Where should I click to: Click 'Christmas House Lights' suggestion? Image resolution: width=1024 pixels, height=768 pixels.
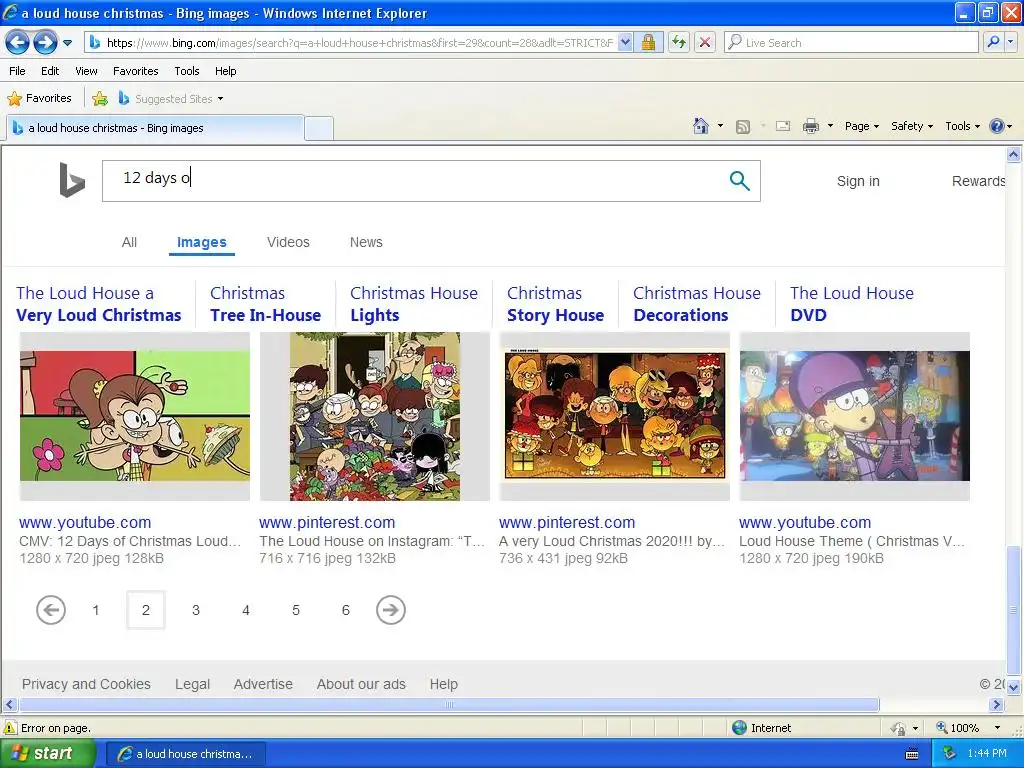click(413, 304)
